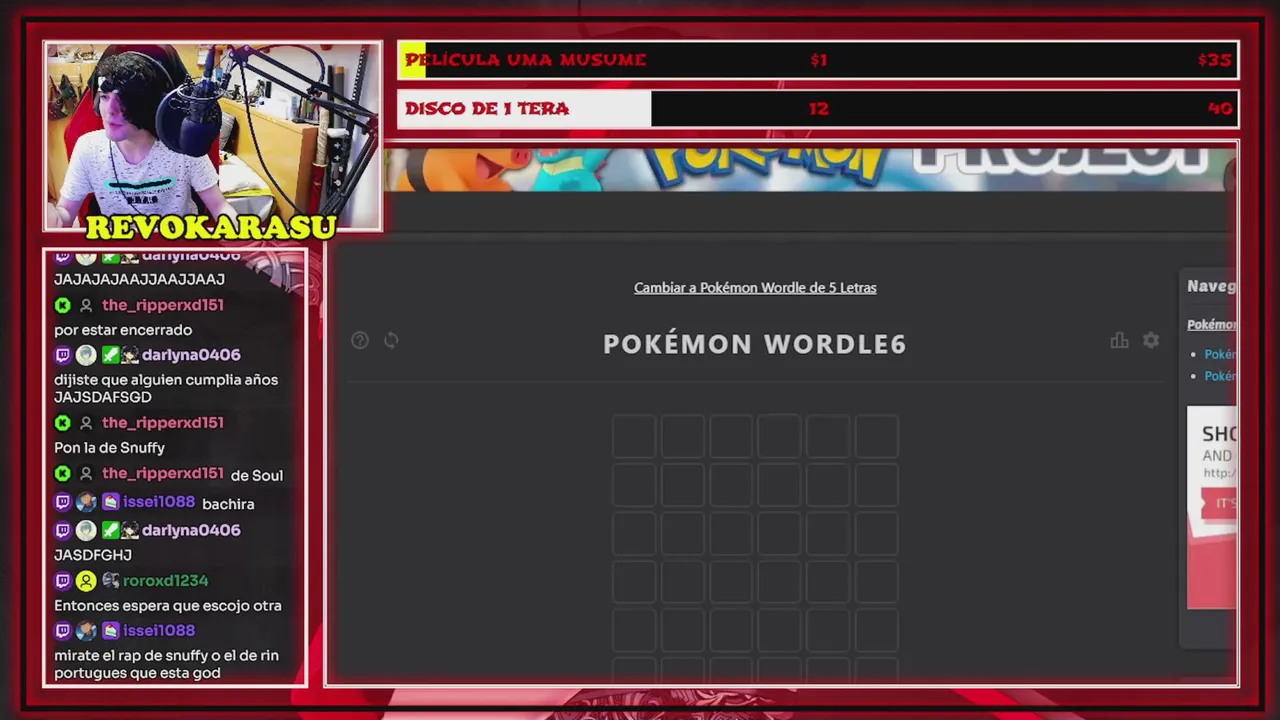This screenshot has height=720, width=1280.
Task: Click the green sword badge above 'JASDFGHJ'
Action: (x=110, y=530)
